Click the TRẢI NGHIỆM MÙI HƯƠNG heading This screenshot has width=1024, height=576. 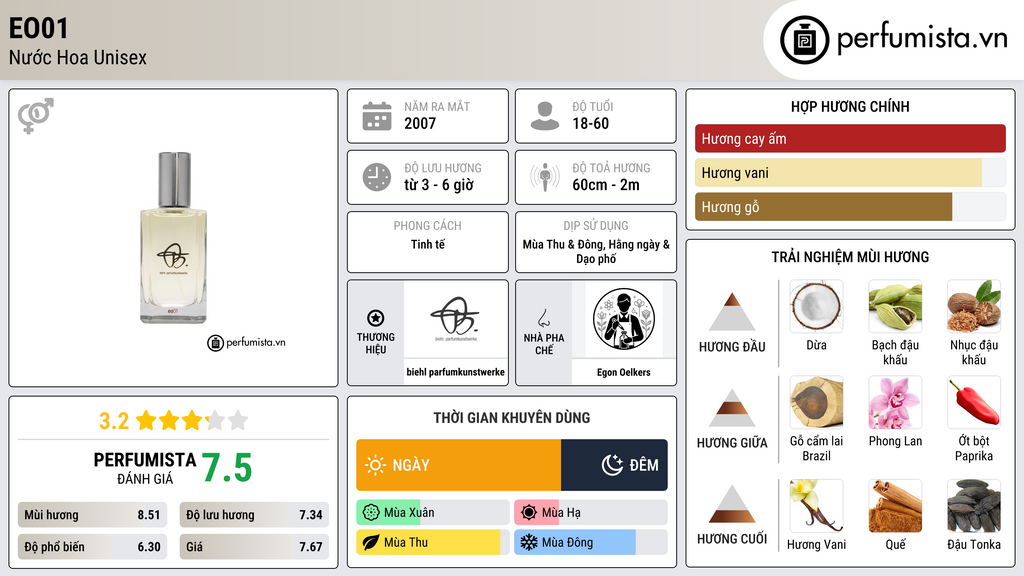coord(850,257)
